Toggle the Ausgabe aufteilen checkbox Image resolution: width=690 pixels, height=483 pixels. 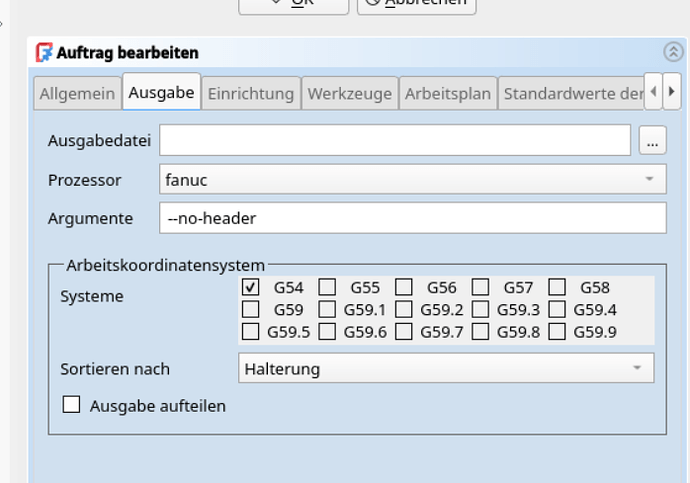point(72,406)
